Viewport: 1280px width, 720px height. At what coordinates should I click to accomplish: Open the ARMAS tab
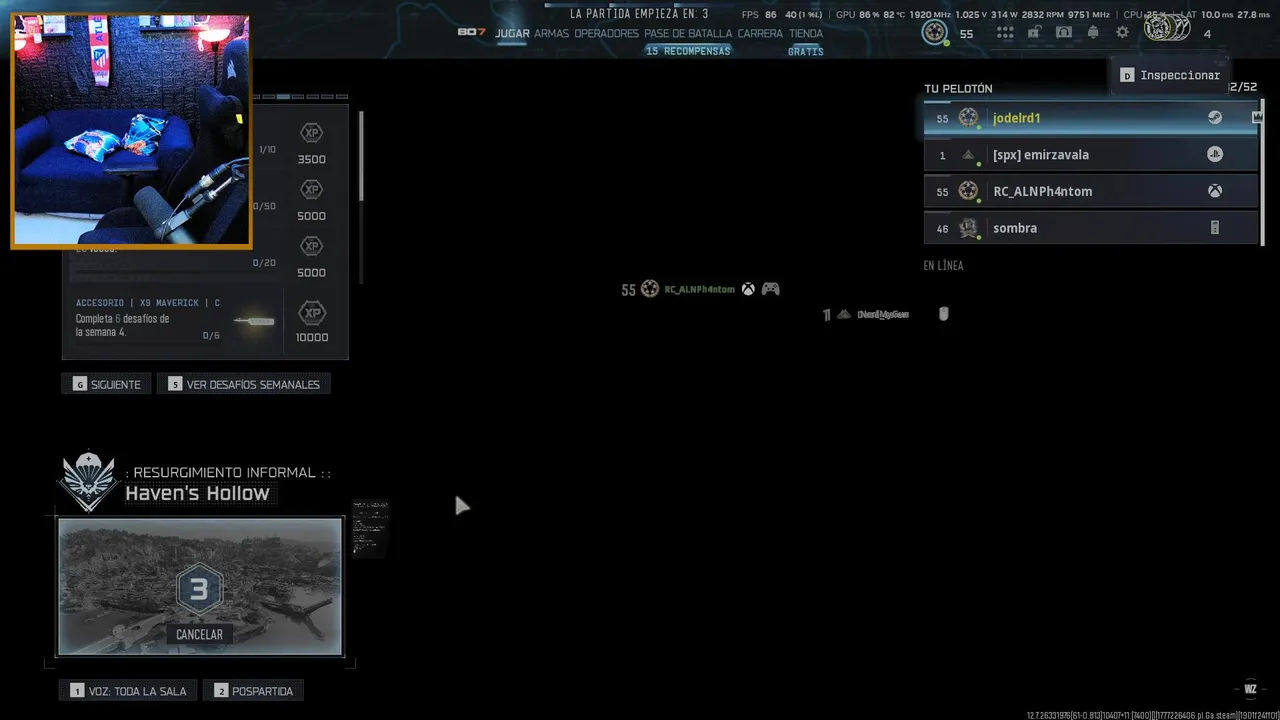[x=551, y=33]
